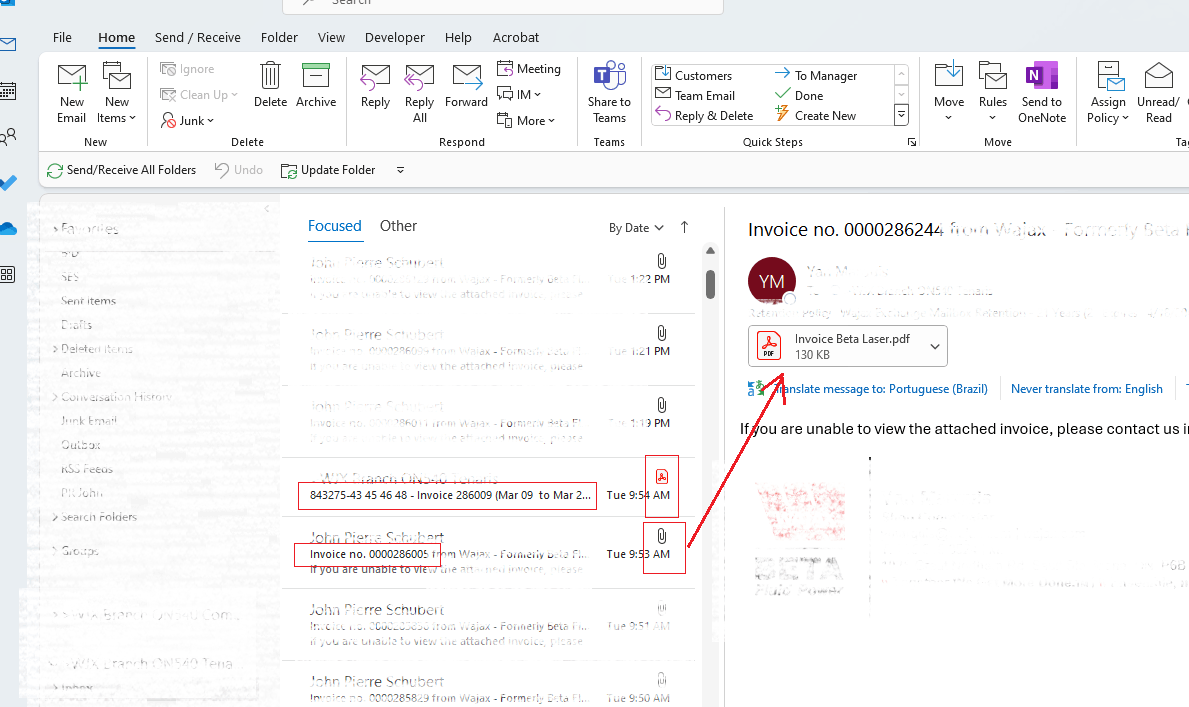Viewport: 1189px width, 707px height.
Task: Open To Do from the navigation bar
Action: click(8, 183)
